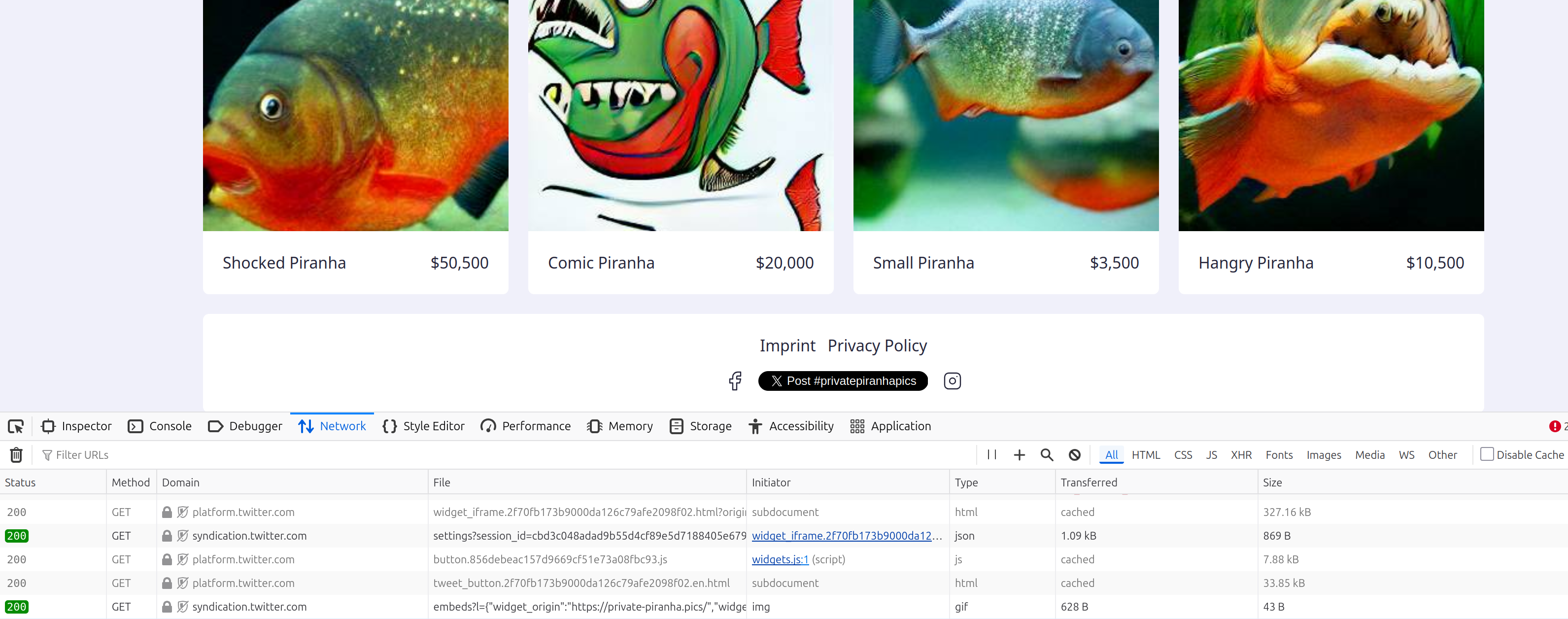
Task: Enable the Disable Cache checkbox
Action: point(1486,454)
